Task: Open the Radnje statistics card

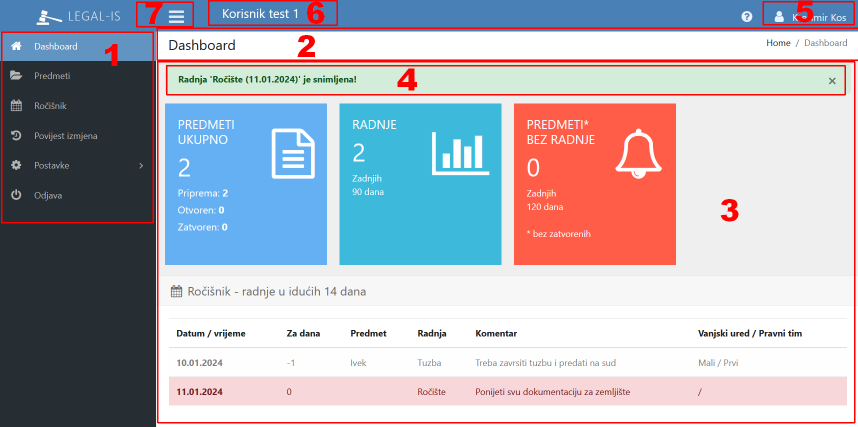Action: [x=421, y=184]
